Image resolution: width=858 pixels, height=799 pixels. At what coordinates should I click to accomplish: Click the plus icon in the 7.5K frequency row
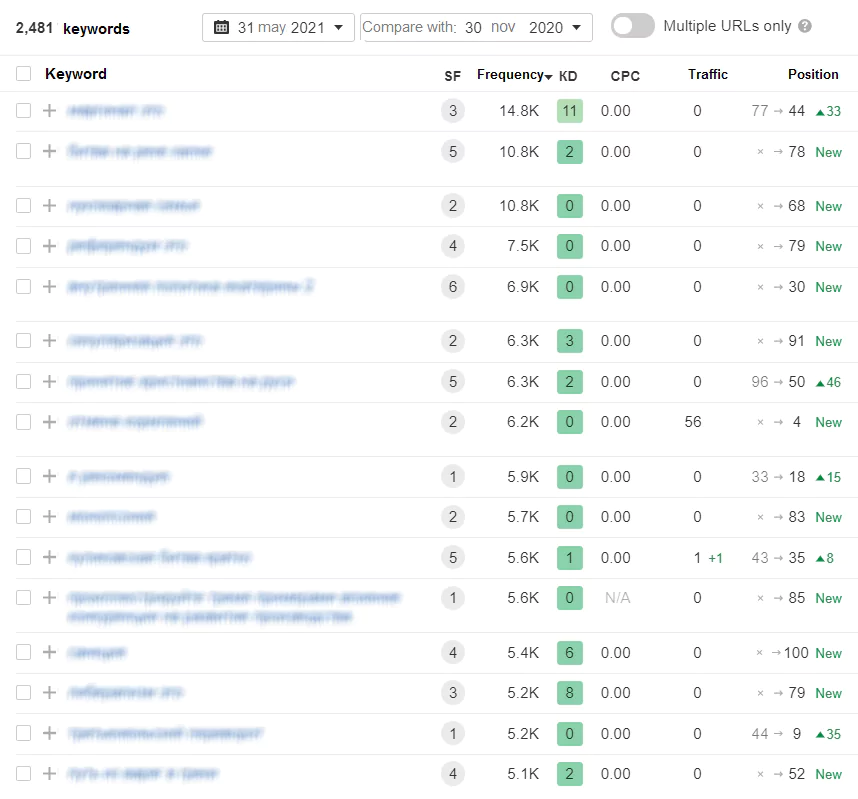(50, 246)
